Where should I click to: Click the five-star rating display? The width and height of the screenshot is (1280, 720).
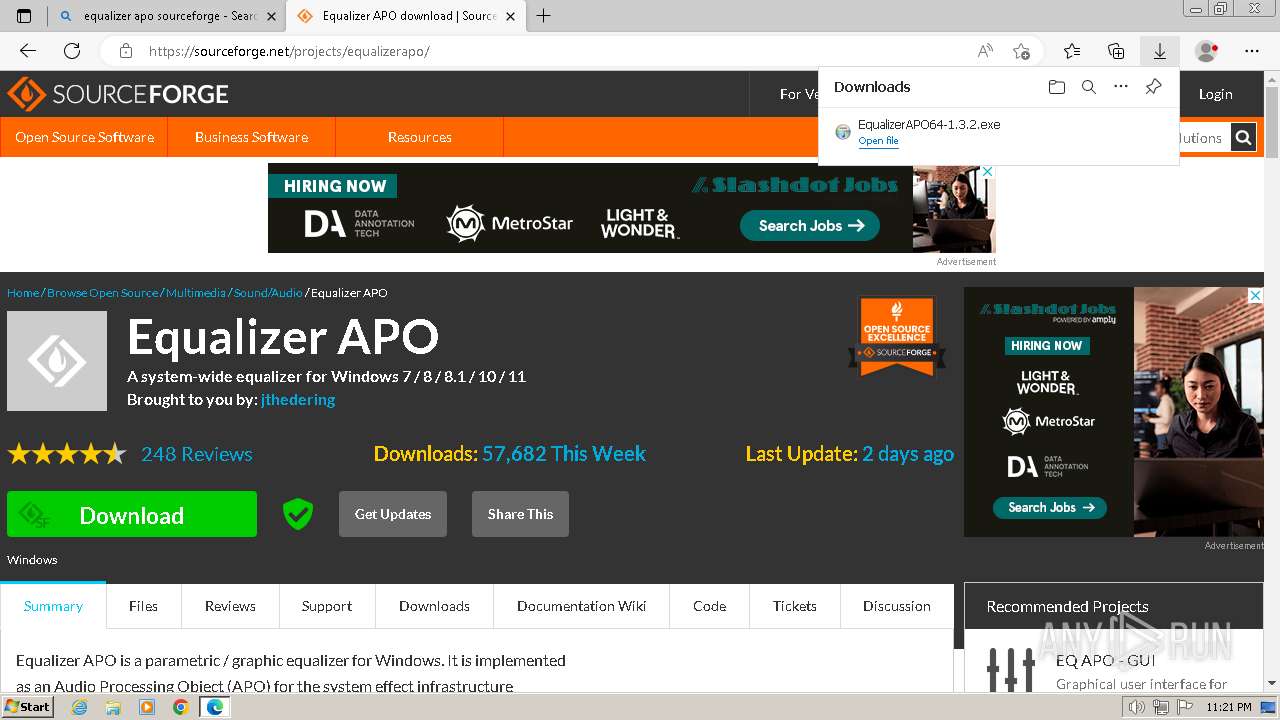[67, 454]
